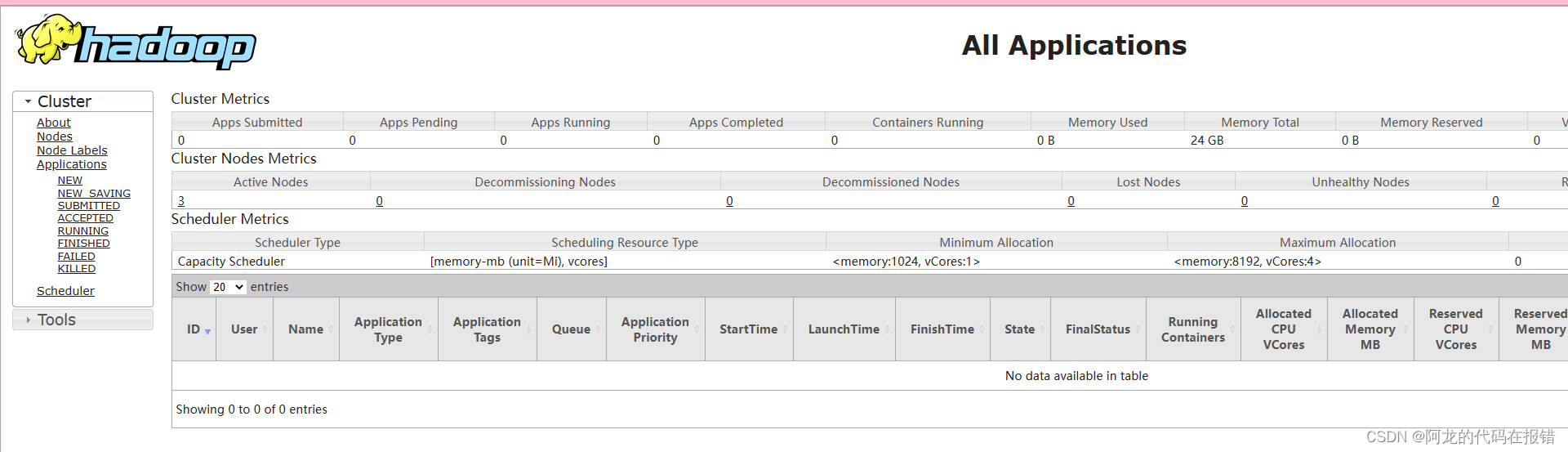Filter applications by RUNNING state
1568x452 pixels.
pyautogui.click(x=83, y=231)
